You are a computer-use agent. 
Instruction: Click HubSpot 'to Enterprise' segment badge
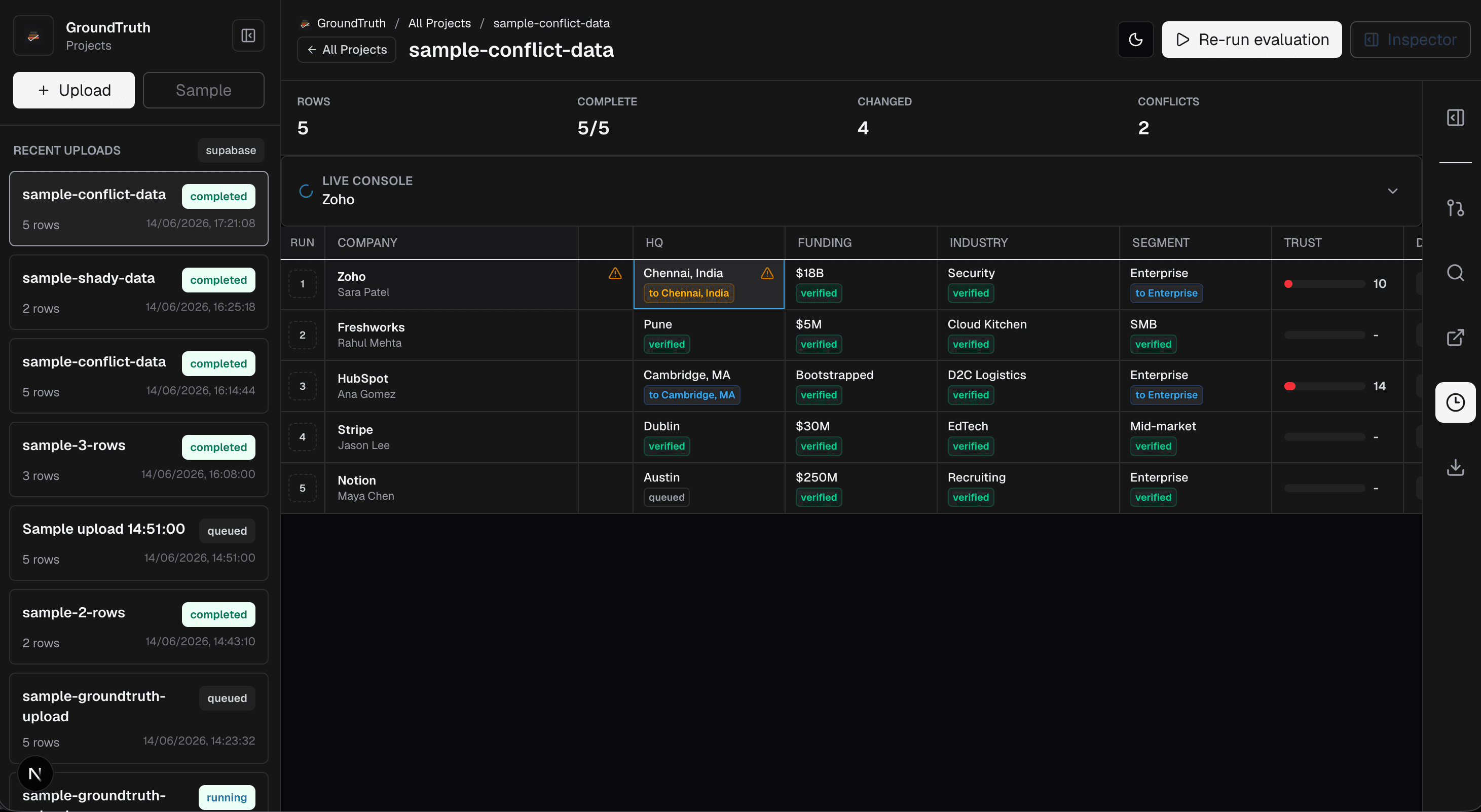[x=1166, y=395]
